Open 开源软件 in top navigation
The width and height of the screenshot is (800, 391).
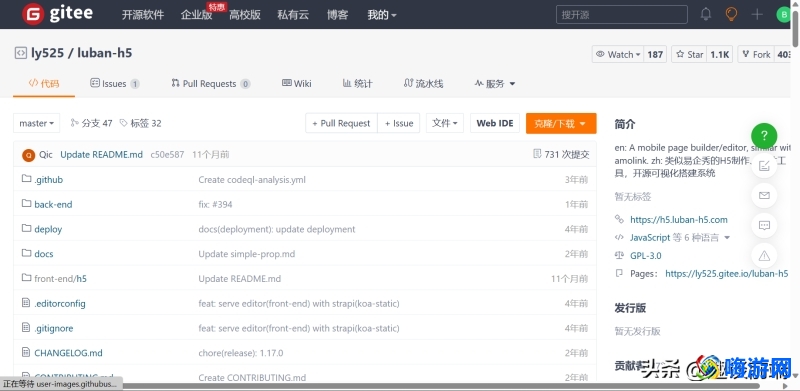143,15
